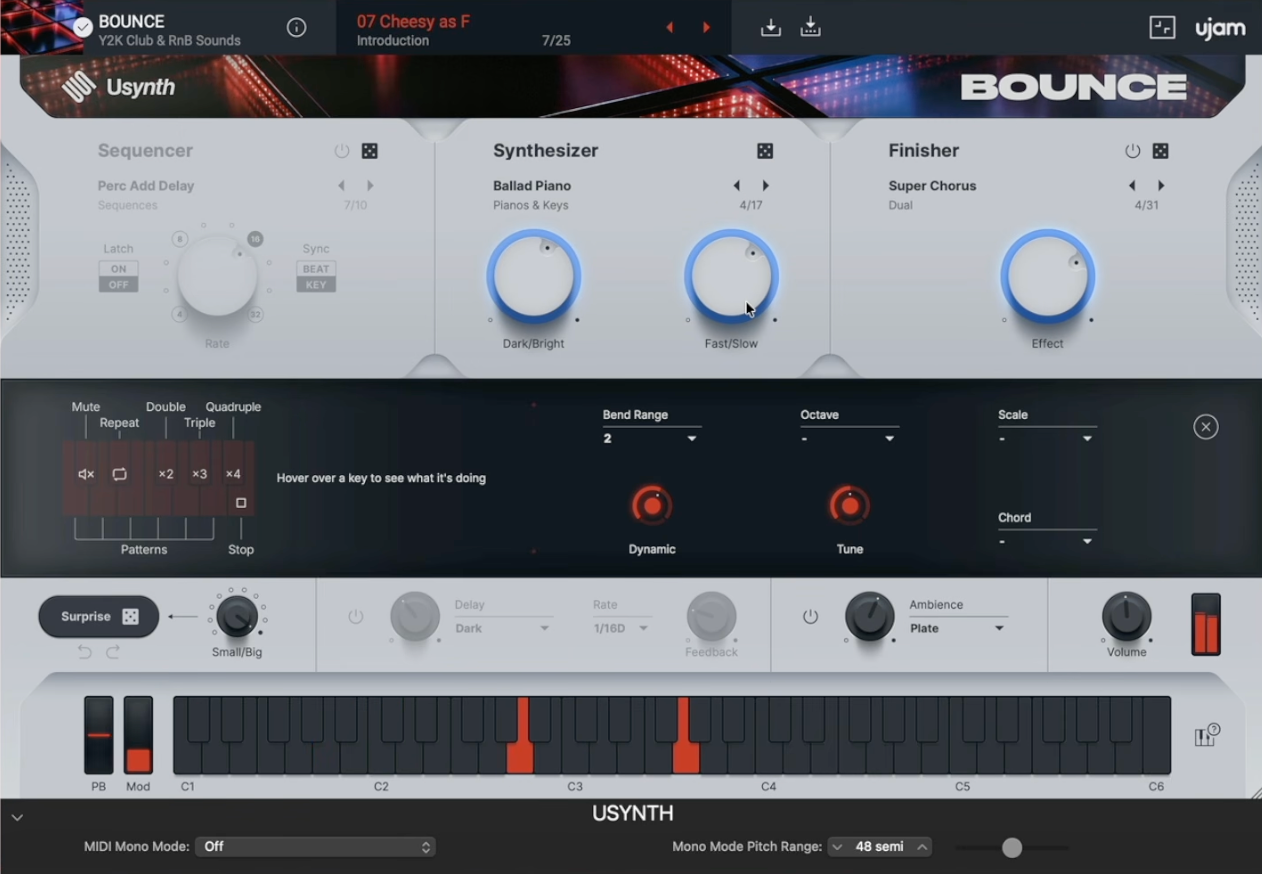Viewport: 1262px width, 874px height.
Task: Toggle the window resize view icon
Action: click(x=1162, y=28)
